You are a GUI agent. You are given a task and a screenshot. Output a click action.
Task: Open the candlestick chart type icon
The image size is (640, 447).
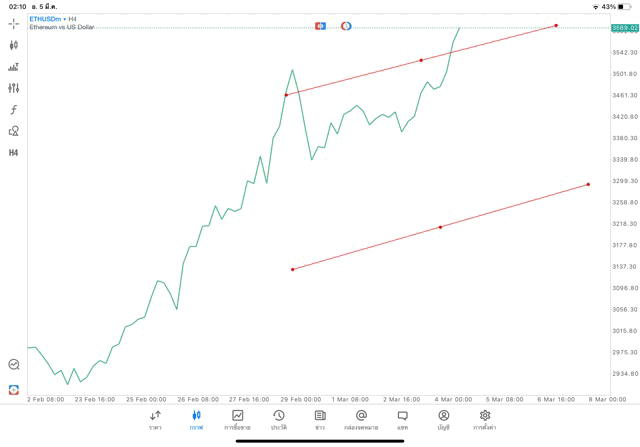(13, 45)
